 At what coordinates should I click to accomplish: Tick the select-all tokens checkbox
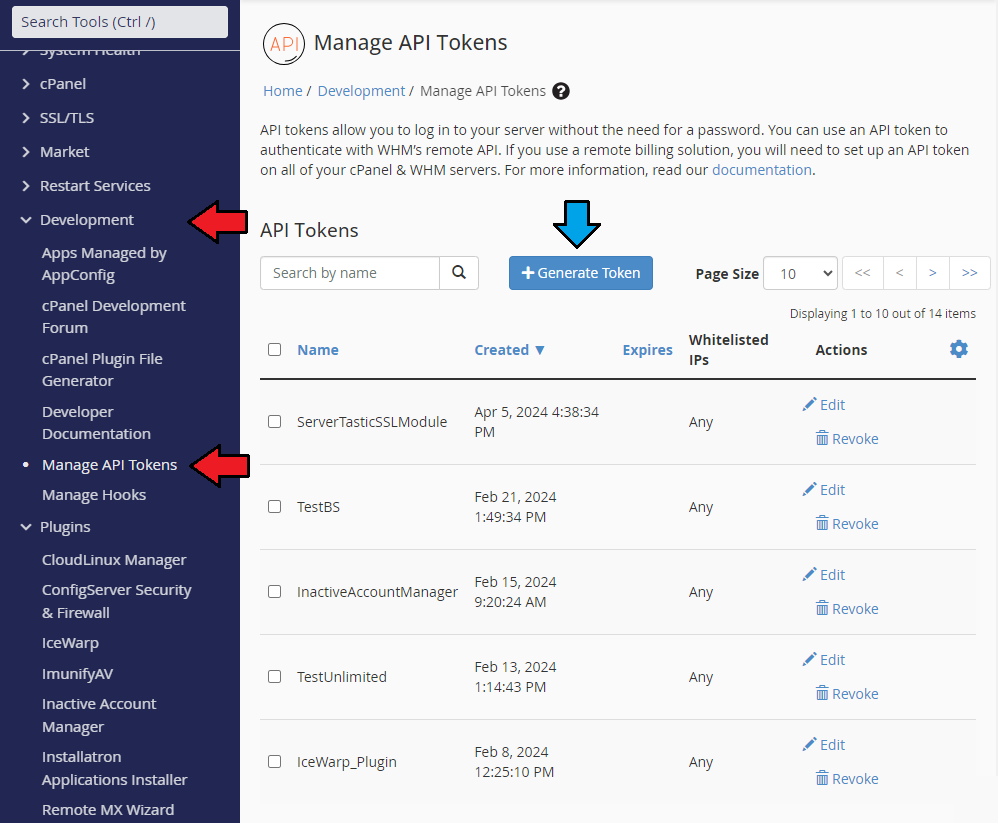tap(274, 349)
